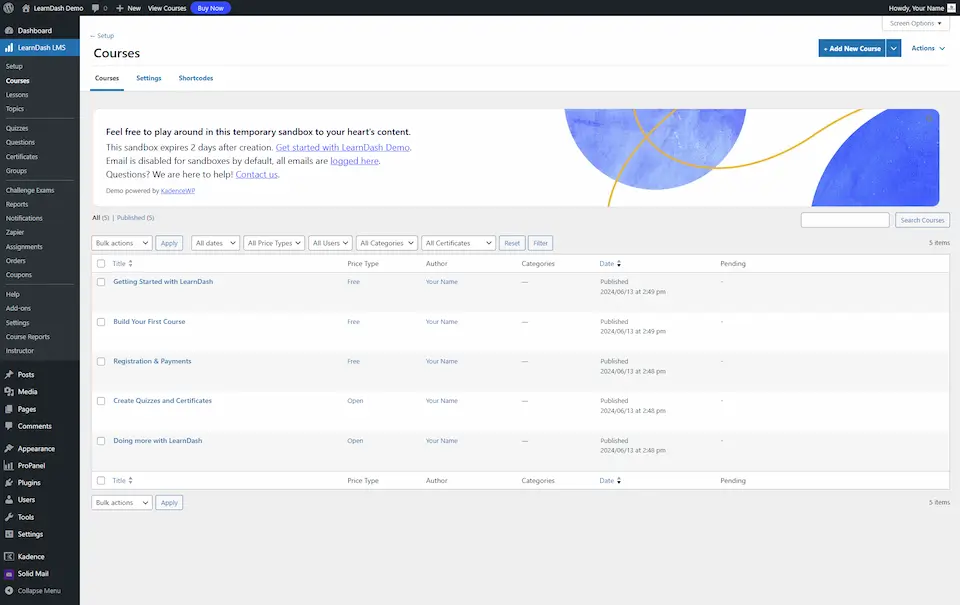The image size is (960, 605).
Task: Click the Dashboard gauge icon in sidebar
Action: pyautogui.click(x=9, y=31)
